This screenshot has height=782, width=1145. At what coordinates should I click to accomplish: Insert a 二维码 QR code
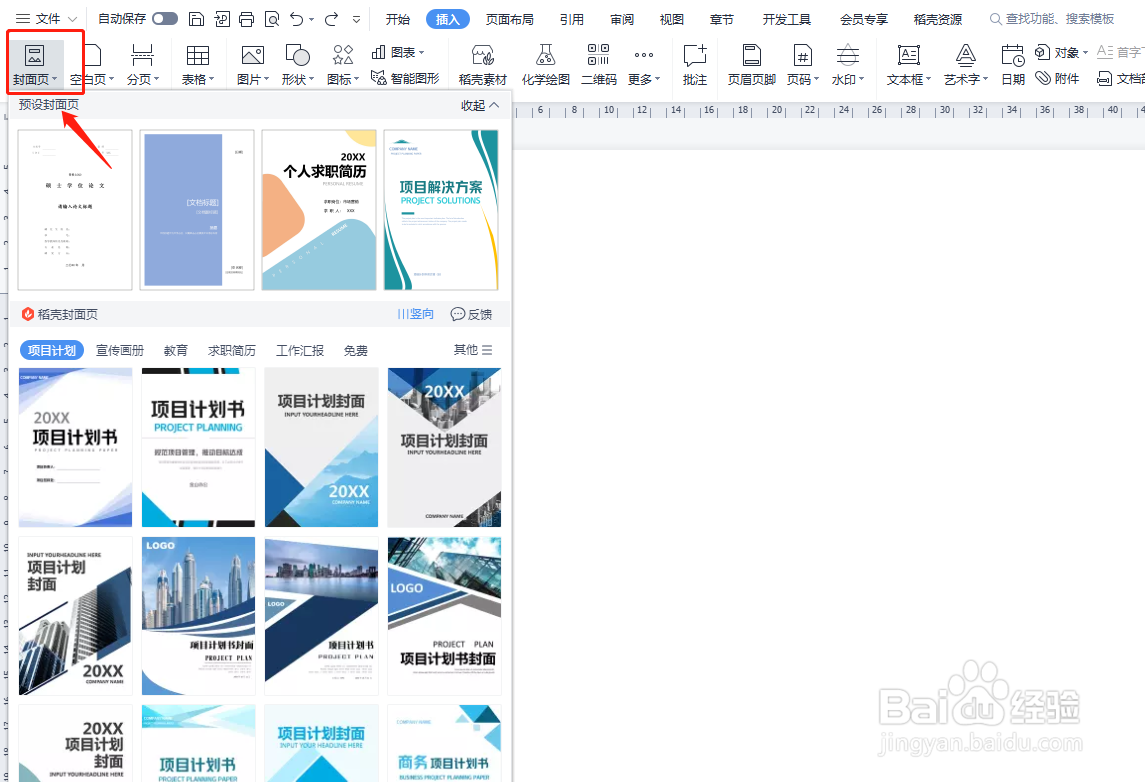[x=599, y=64]
